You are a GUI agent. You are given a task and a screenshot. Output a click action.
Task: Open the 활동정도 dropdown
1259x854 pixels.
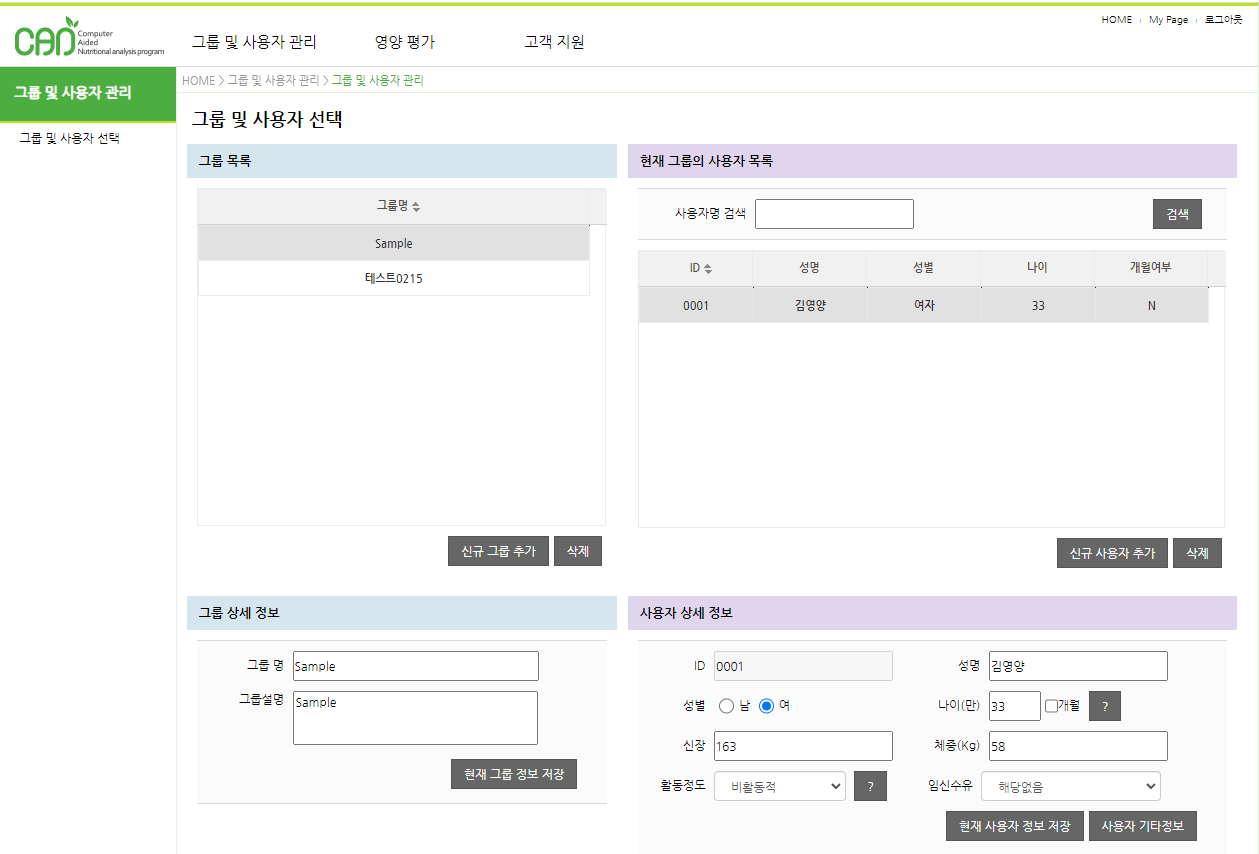pos(779,787)
